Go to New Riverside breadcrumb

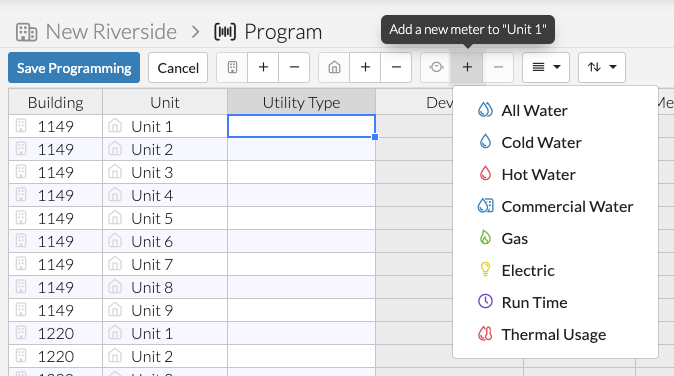(111, 32)
